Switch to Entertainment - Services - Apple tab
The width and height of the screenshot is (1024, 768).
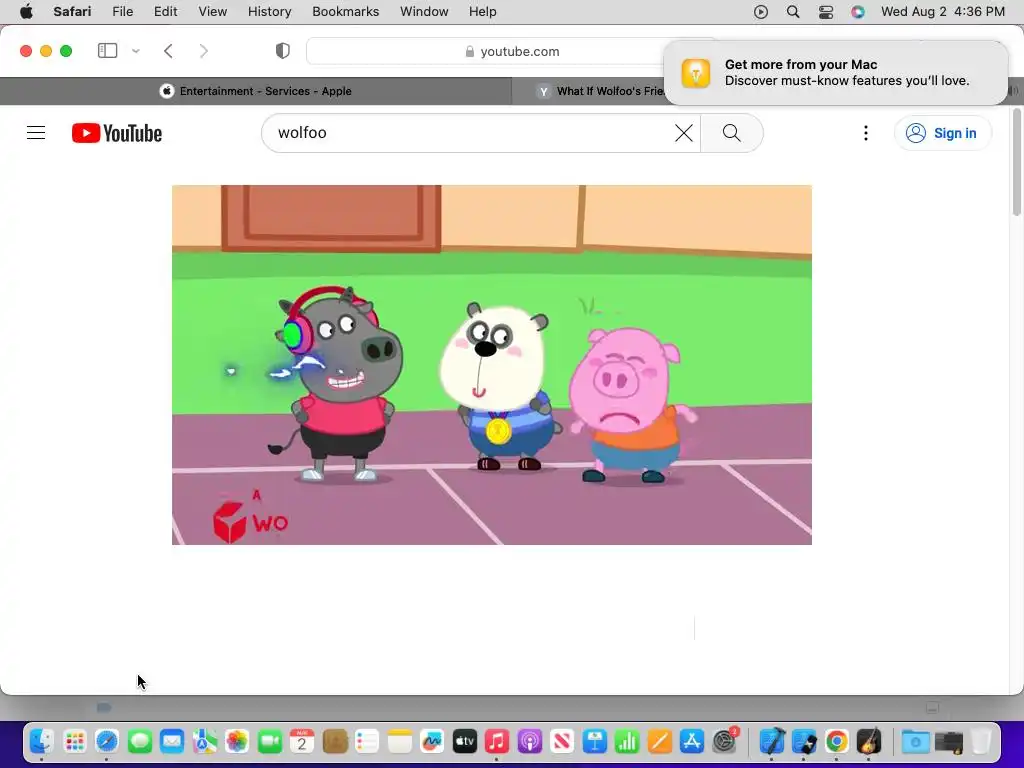tap(256, 91)
